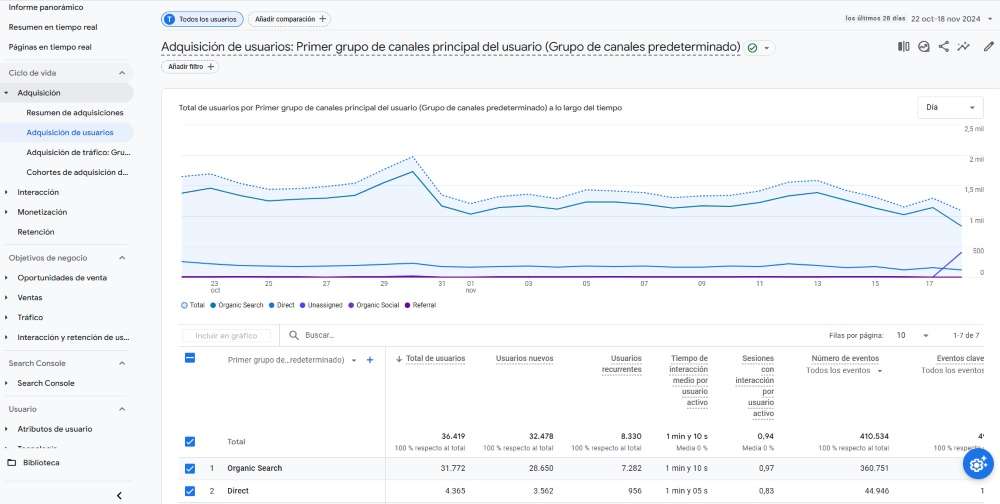Open Páginas en tiempo real
Screen dimensions: 1000x504
(50, 47)
